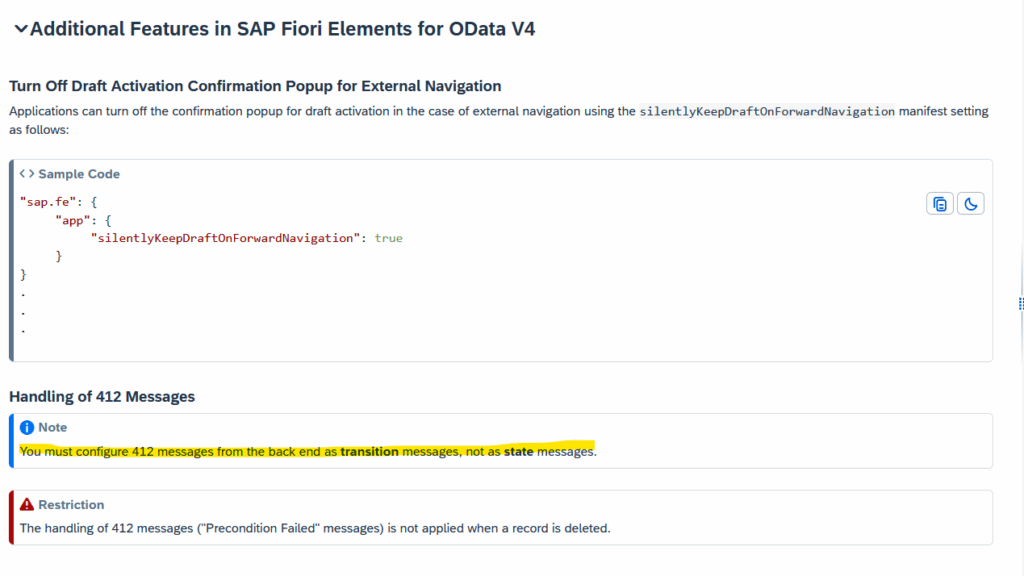
Task: Click the 'true' value in the code
Action: 389,238
